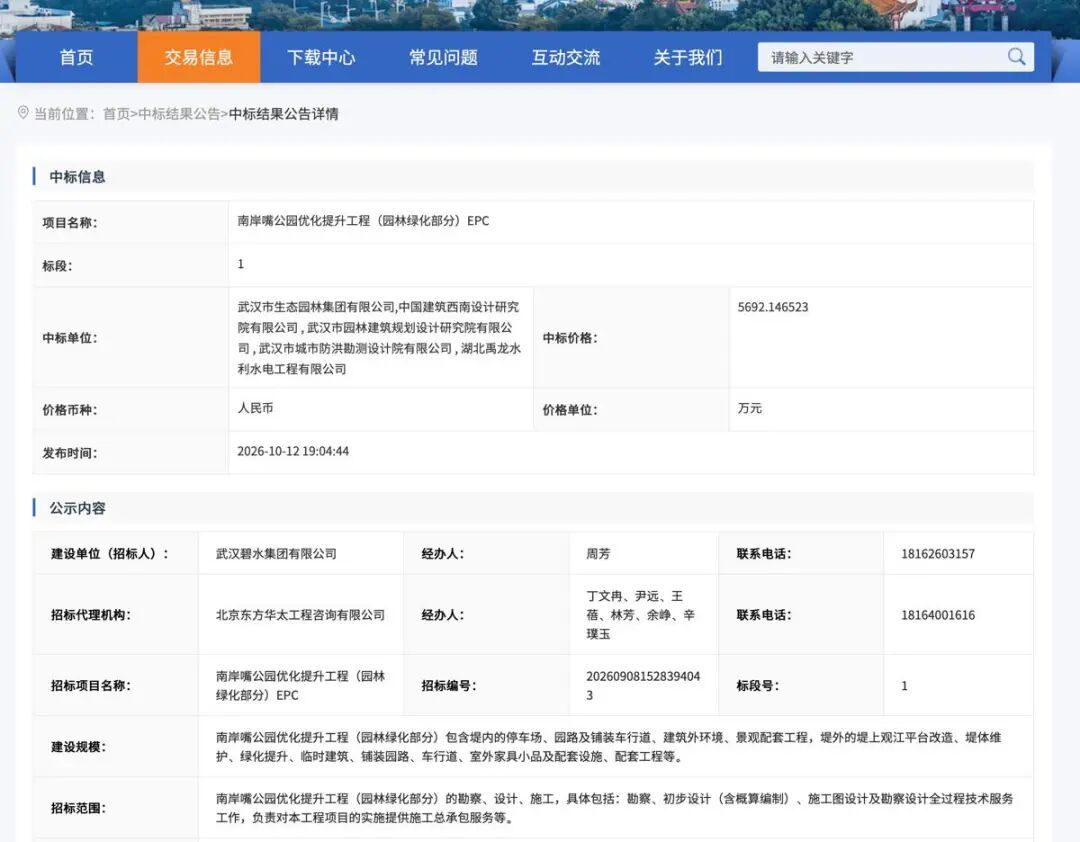
Task: Go to 下载中心 tab
Action: click(x=321, y=57)
